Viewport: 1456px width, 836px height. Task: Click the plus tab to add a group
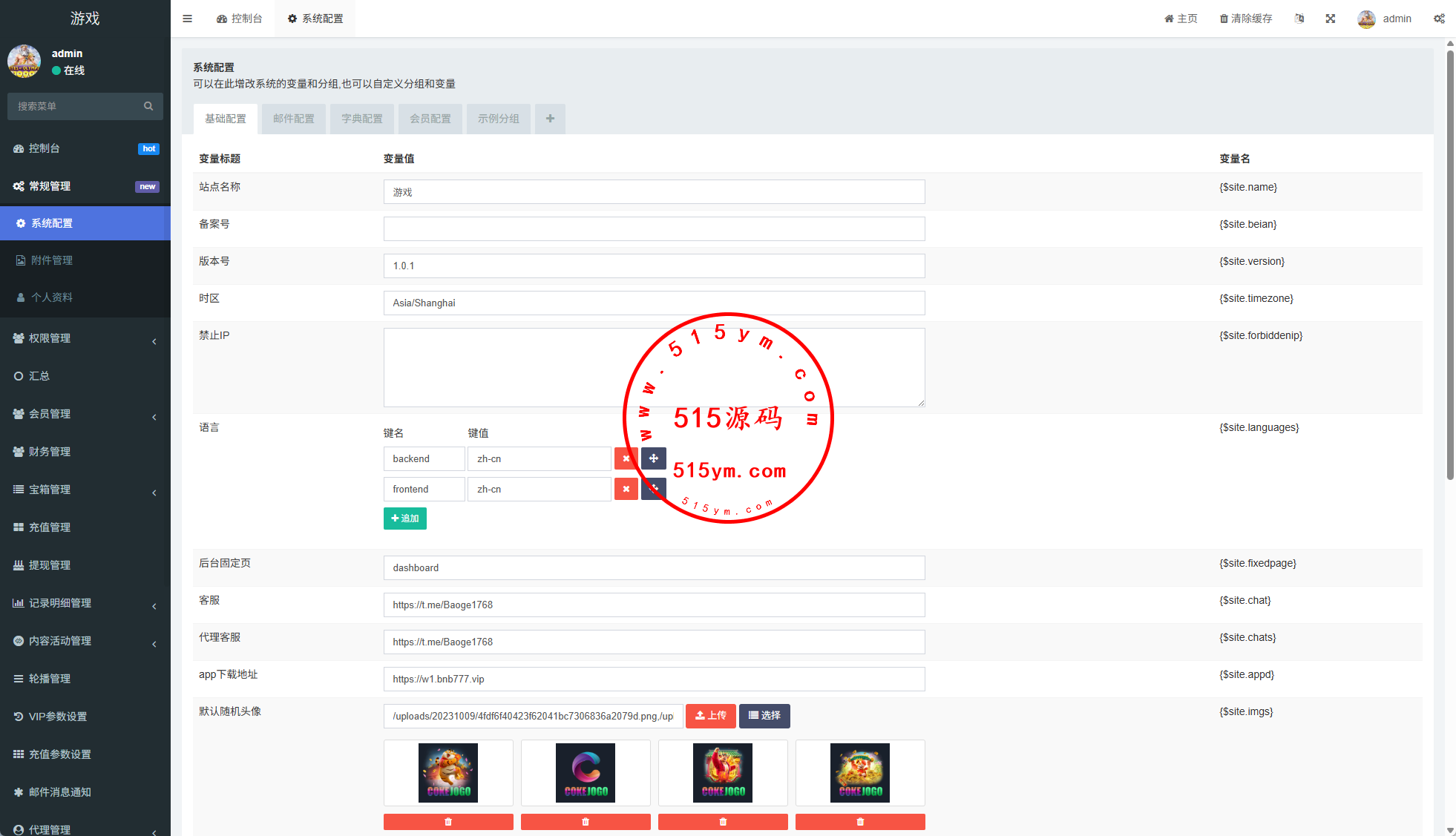pyautogui.click(x=550, y=119)
